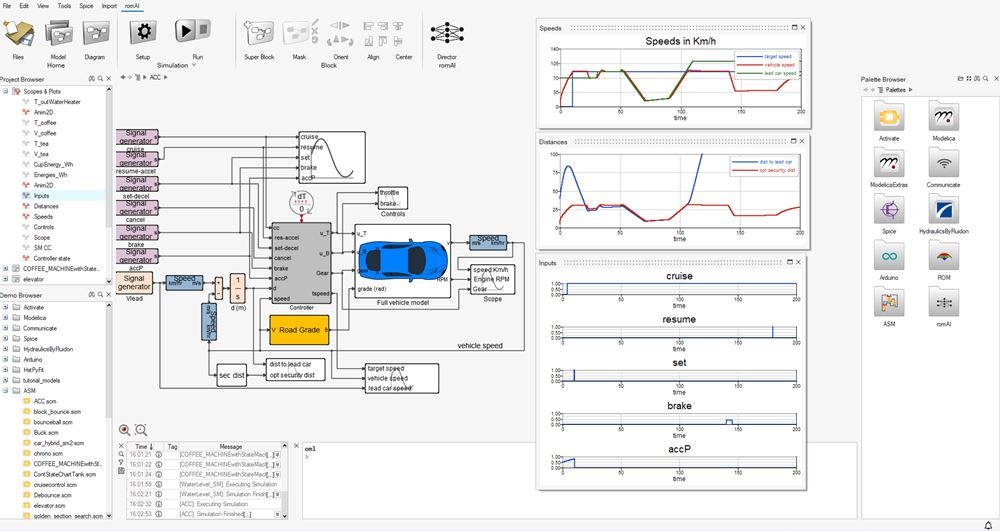Image resolution: width=1000 pixels, height=531 pixels.
Task: Click the yellow Road Grade block
Action: click(x=298, y=328)
